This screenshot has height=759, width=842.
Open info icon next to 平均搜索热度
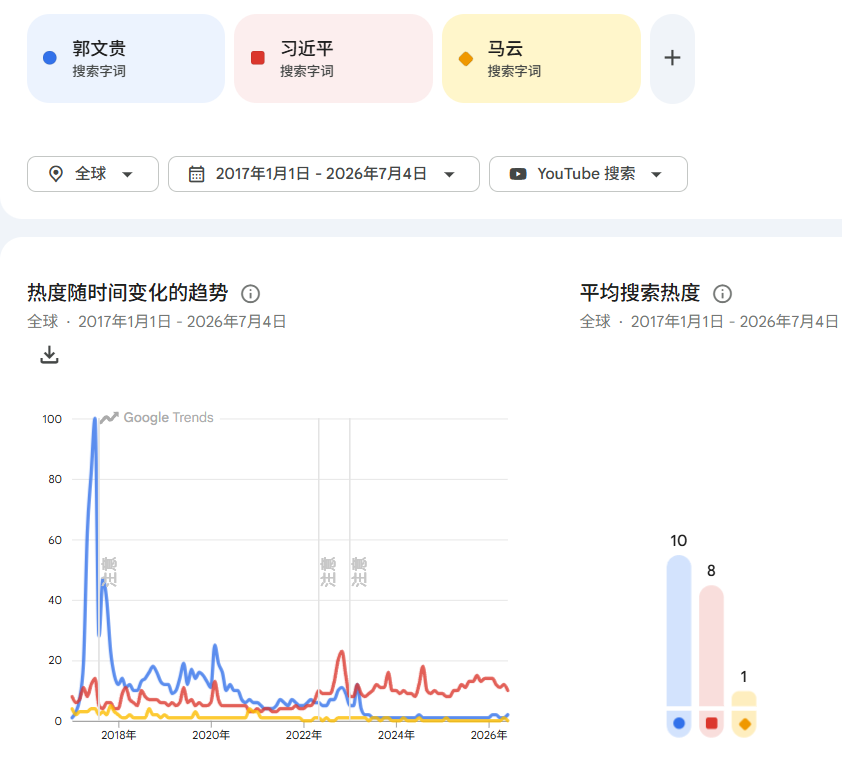pyautogui.click(x=722, y=294)
